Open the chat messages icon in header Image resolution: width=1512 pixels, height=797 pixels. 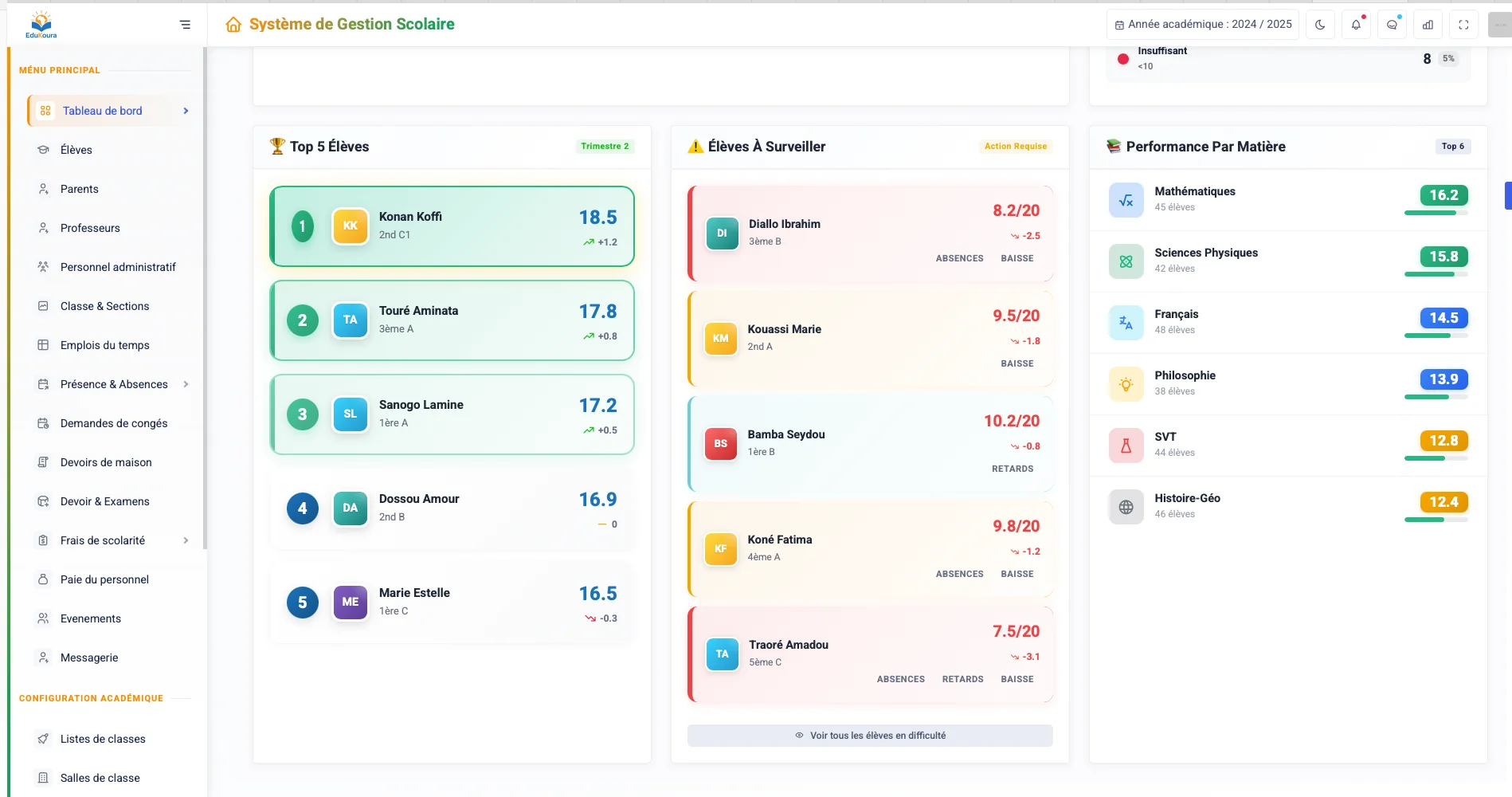[x=1392, y=25]
